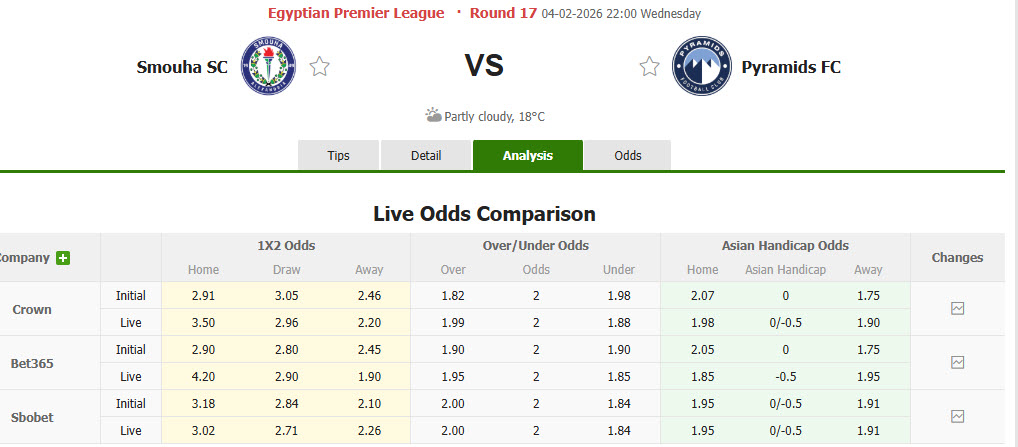The height and width of the screenshot is (447, 1018).
Task: Open Bet365 odds changes chart icon
Action: tap(957, 362)
